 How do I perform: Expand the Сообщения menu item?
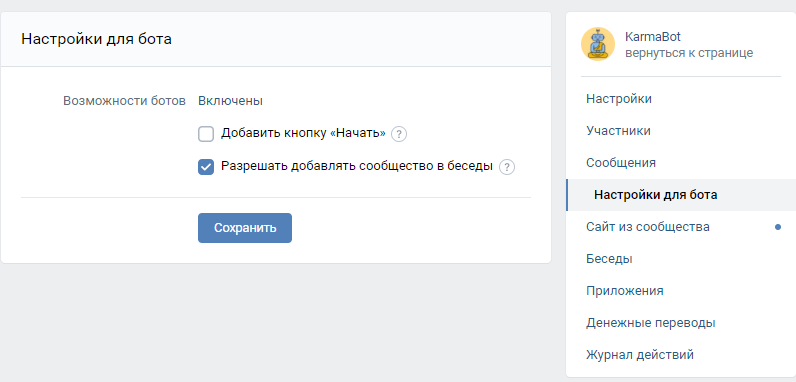coord(681,163)
